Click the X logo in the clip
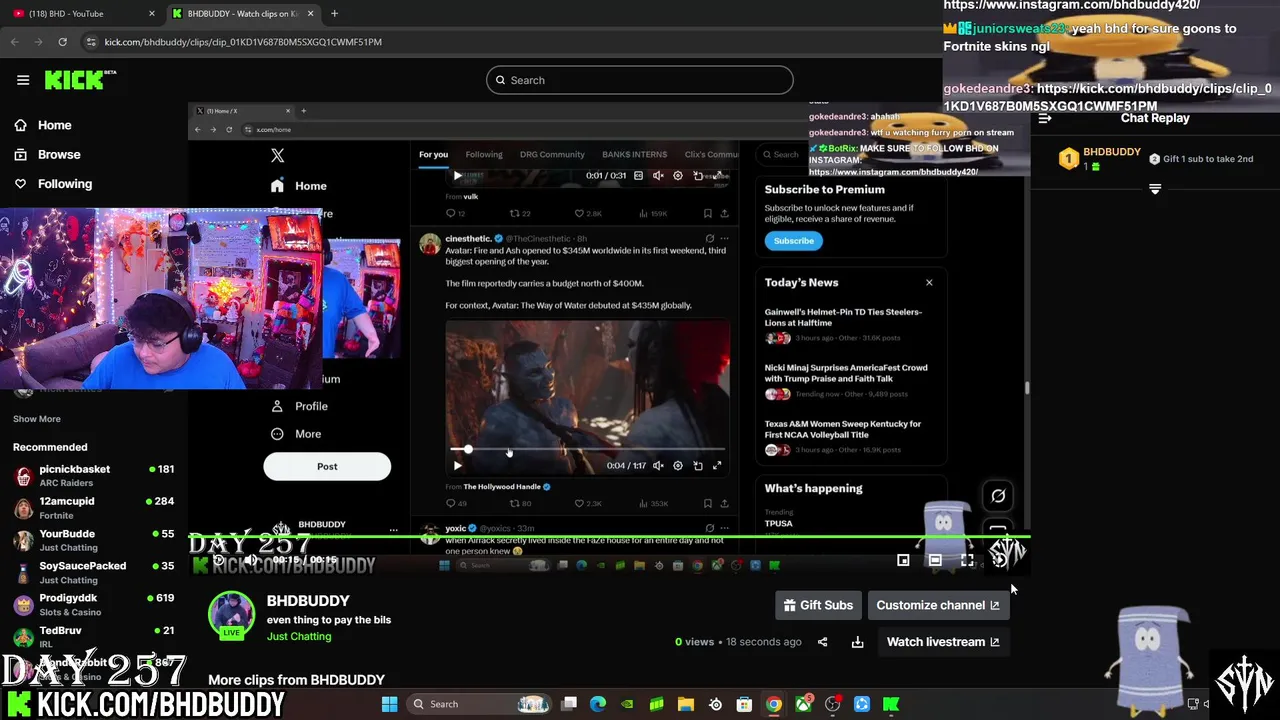Image resolution: width=1280 pixels, height=720 pixels. [277, 156]
